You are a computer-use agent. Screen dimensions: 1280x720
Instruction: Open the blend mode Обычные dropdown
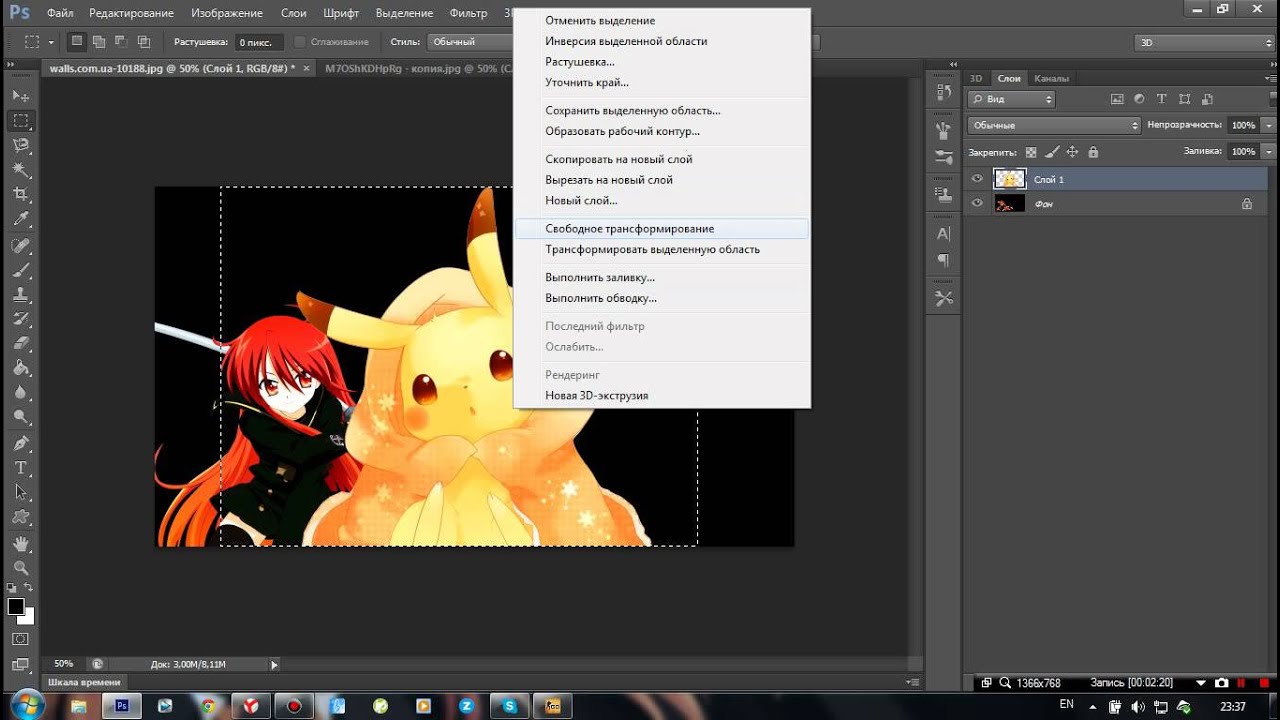(1054, 125)
